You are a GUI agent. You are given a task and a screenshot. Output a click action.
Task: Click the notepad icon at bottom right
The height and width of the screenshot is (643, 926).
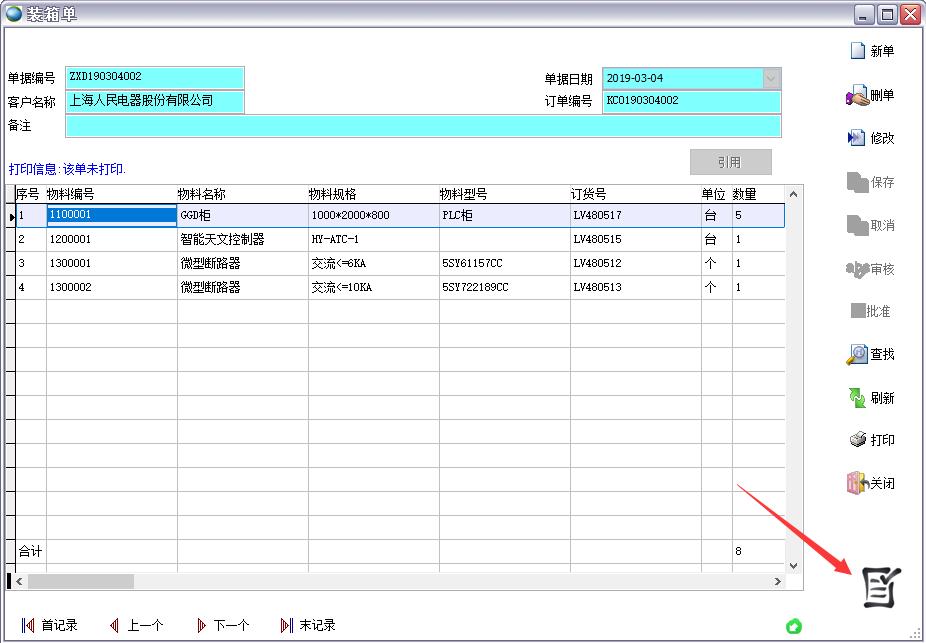click(881, 587)
